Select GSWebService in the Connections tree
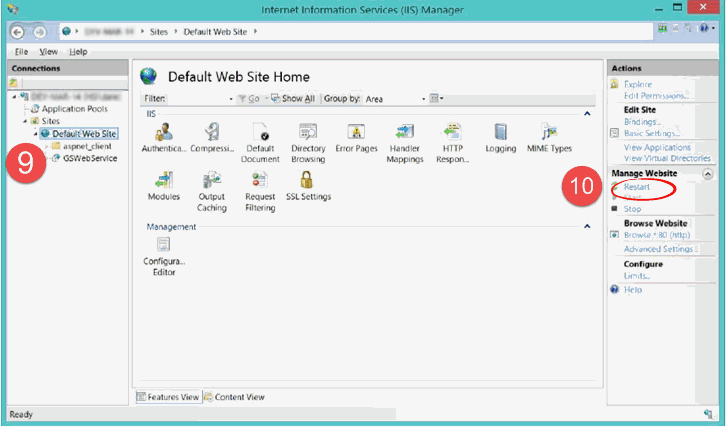The width and height of the screenshot is (726, 427). [89, 158]
